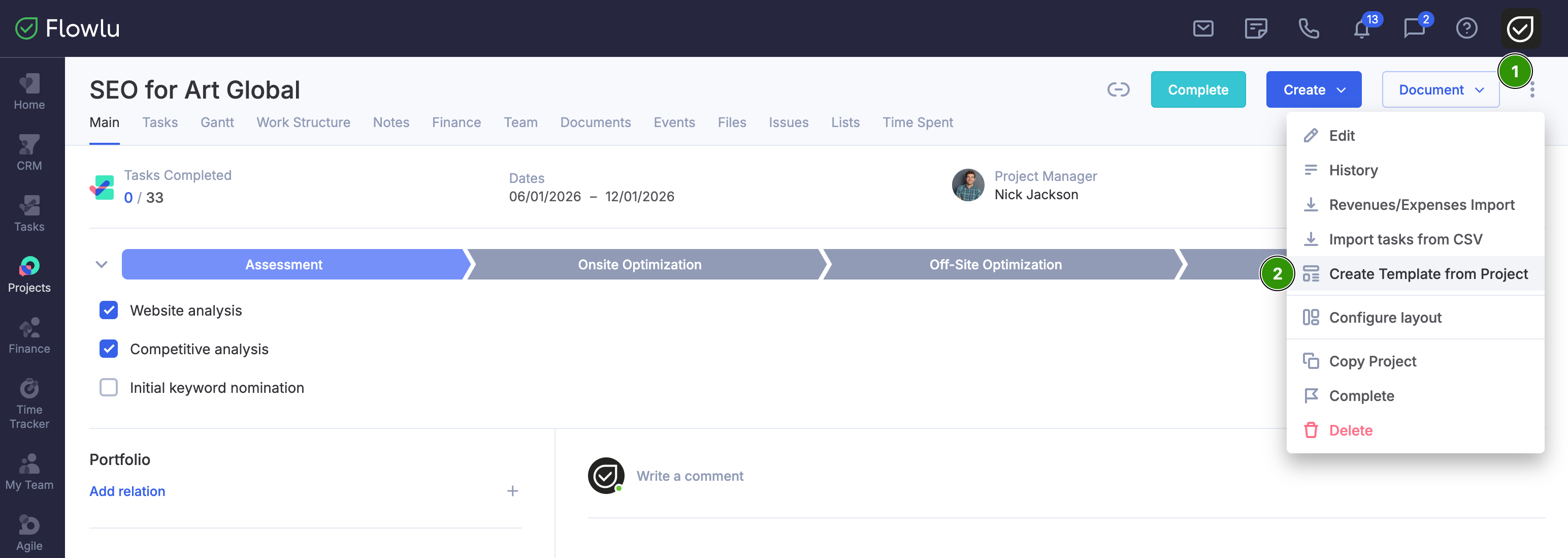
Task: Open the Events tab
Action: 674,122
